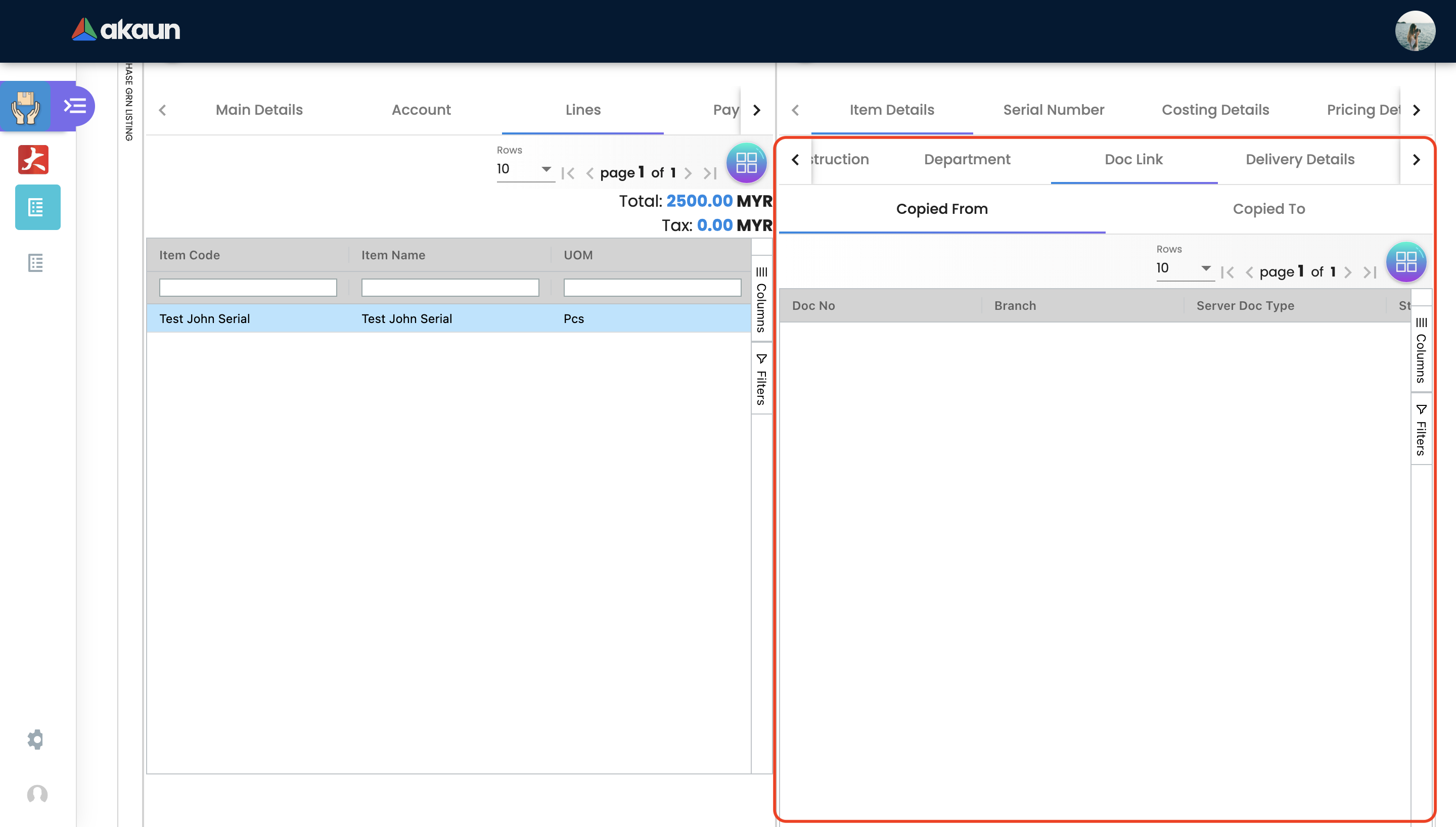
Task: Switch to the Serial Number tab
Action: 1054,110
